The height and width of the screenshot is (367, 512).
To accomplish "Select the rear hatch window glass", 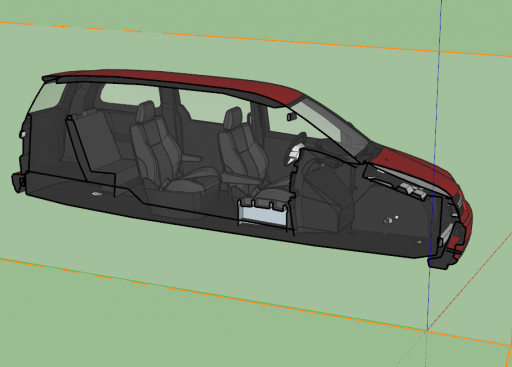I will tap(47, 97).
